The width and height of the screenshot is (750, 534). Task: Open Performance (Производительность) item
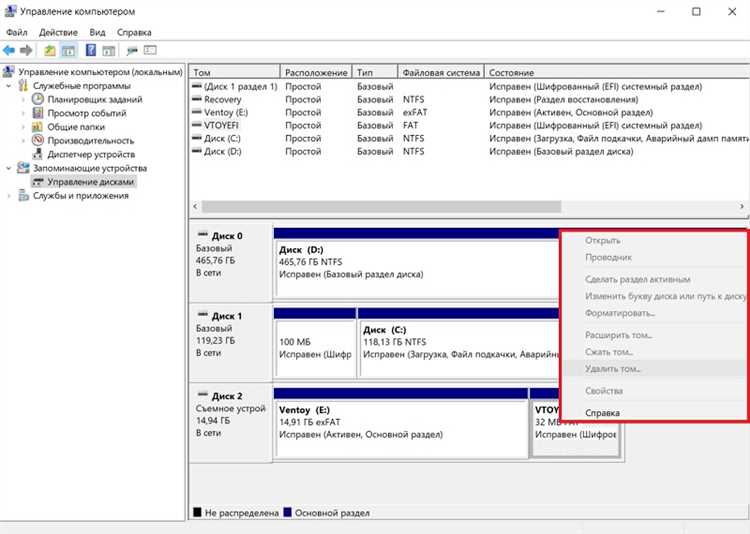click(x=90, y=141)
